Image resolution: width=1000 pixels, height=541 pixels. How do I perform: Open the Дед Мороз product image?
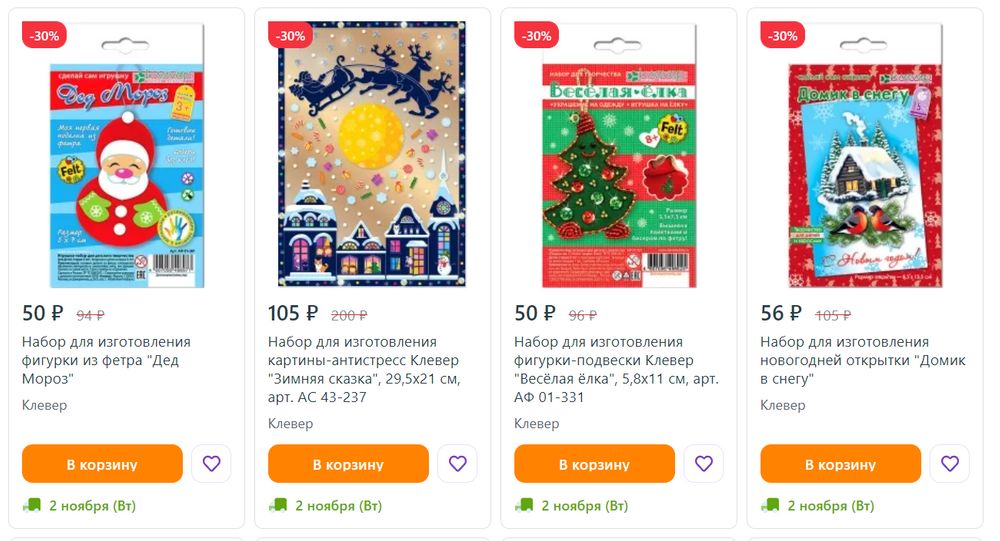coord(127,155)
